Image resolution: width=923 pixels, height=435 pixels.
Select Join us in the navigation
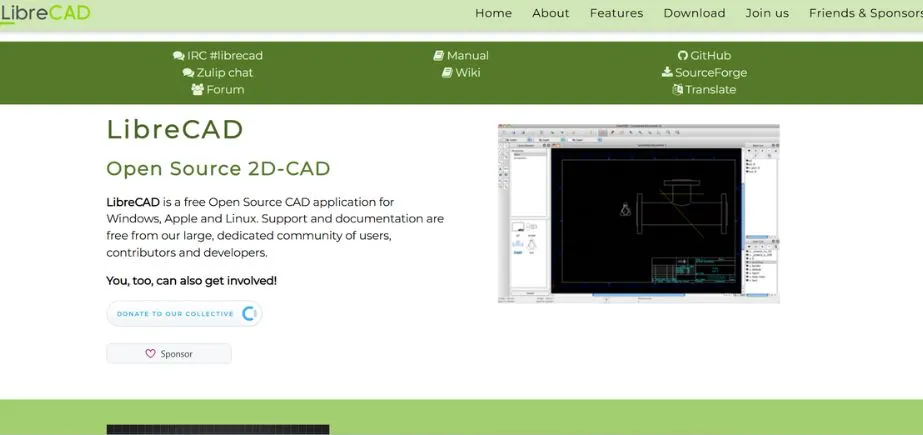coord(767,13)
